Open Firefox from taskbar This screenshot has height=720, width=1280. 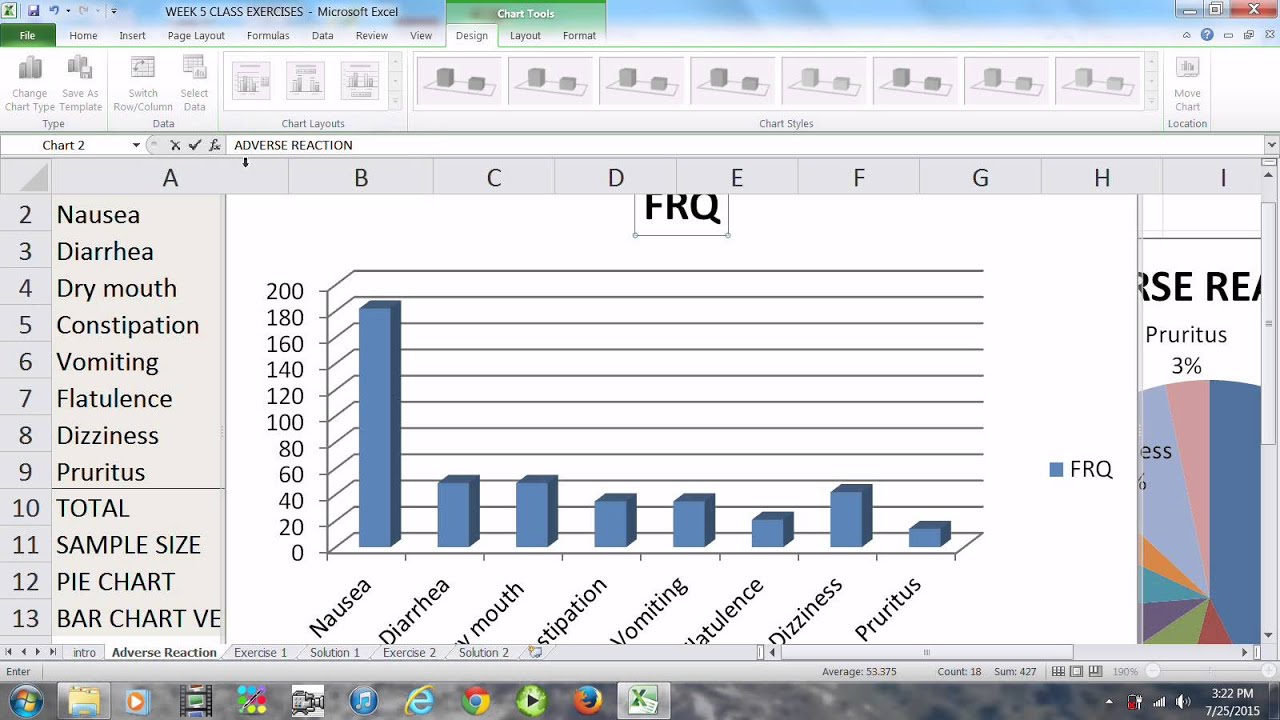pos(587,701)
